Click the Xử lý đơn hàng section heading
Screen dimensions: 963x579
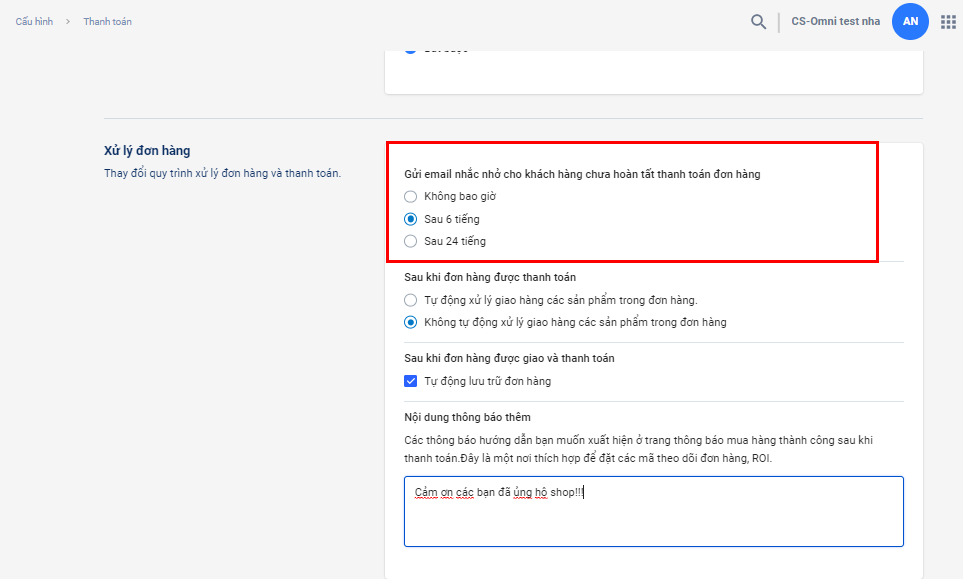[x=147, y=151]
